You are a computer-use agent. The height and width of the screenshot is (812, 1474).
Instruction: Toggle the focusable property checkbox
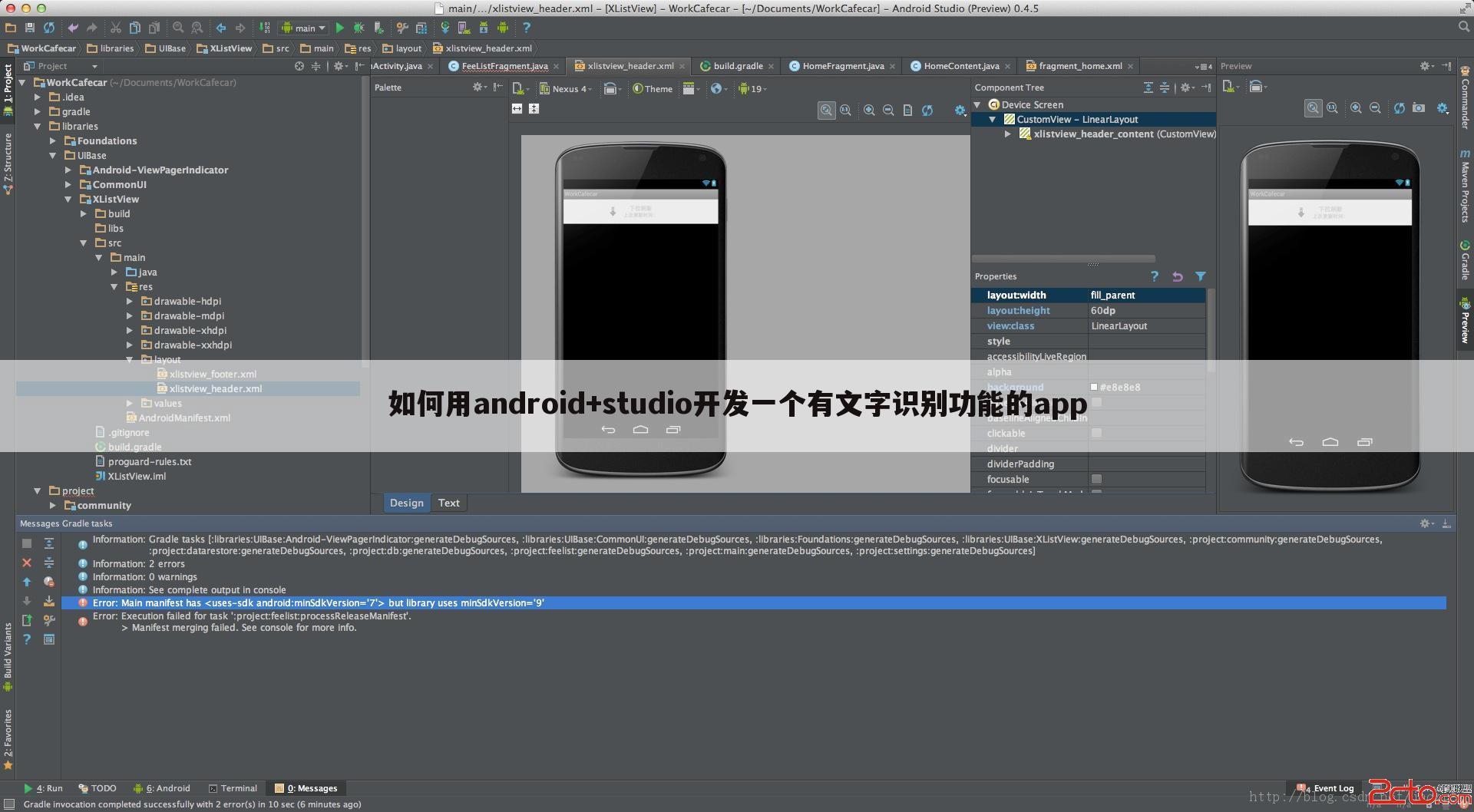point(1097,479)
